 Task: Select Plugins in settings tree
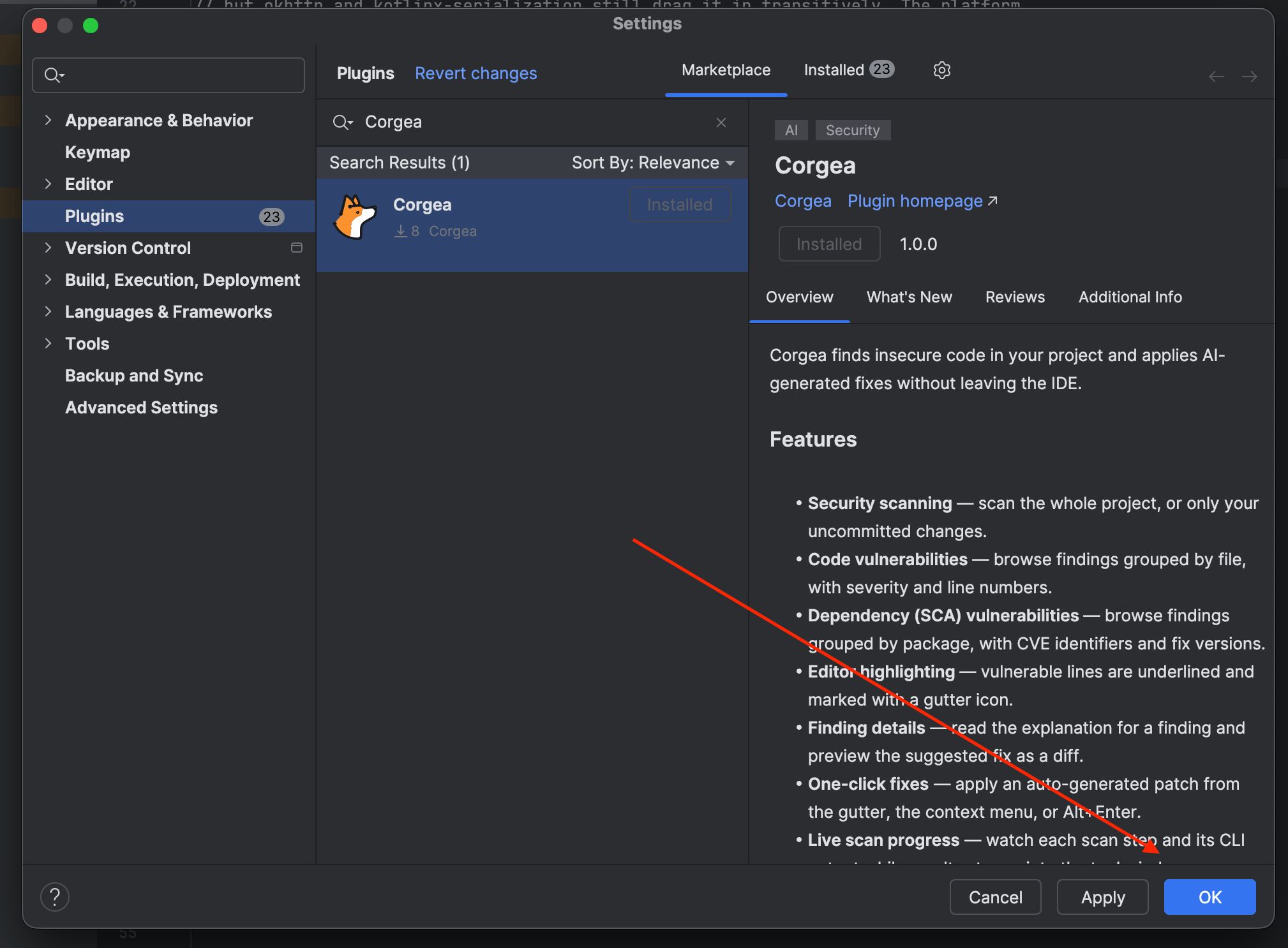[x=168, y=216]
